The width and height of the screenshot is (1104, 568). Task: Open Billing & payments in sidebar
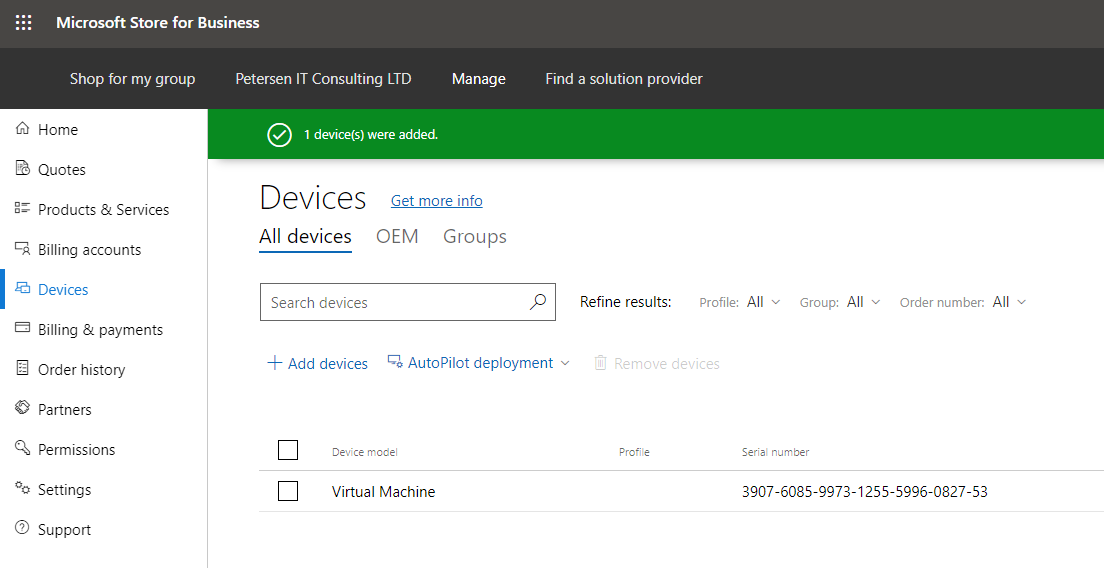[x=100, y=330]
